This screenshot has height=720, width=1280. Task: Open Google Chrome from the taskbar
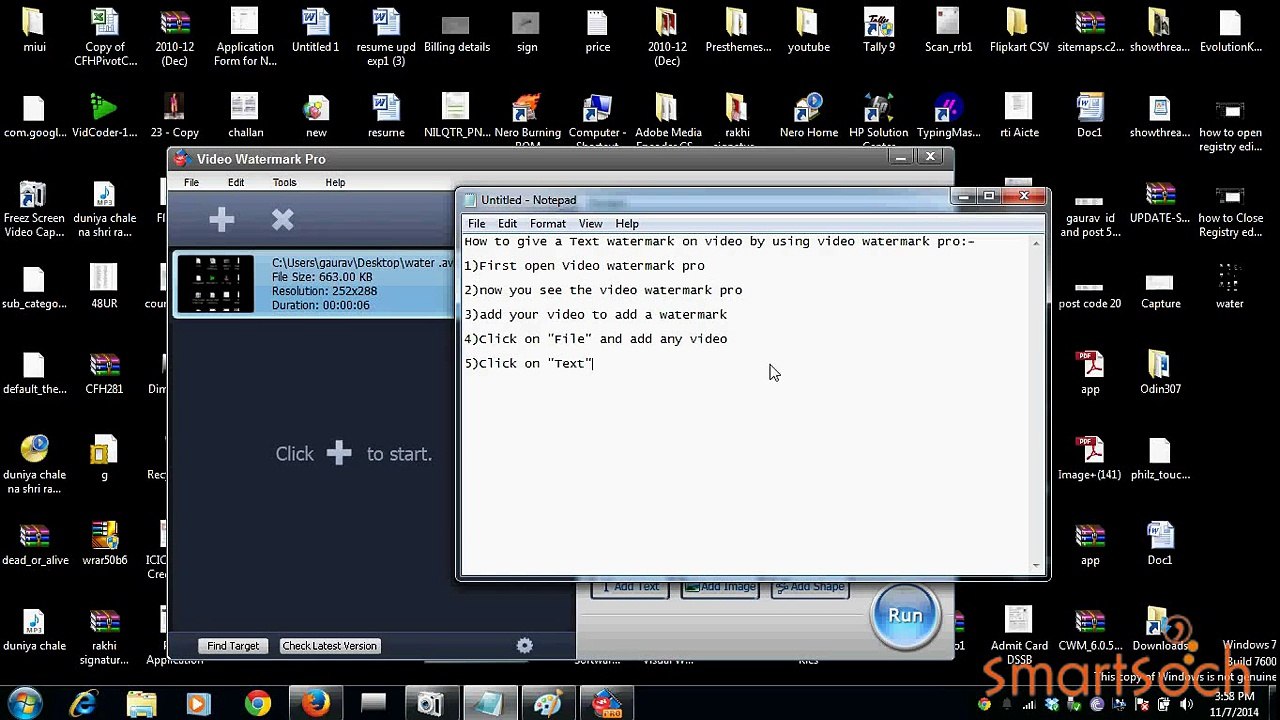pyautogui.click(x=258, y=704)
